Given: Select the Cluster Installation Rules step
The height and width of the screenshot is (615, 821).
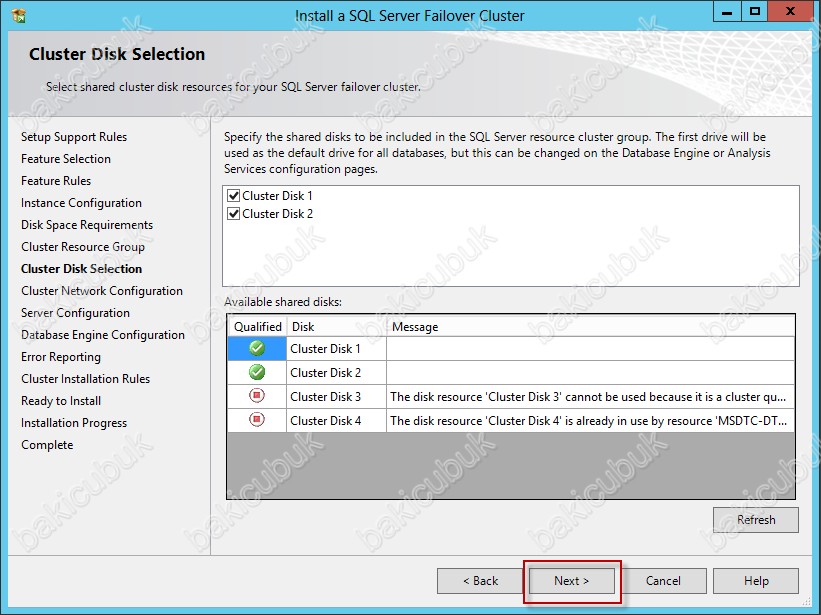Looking at the screenshot, I should 85,379.
